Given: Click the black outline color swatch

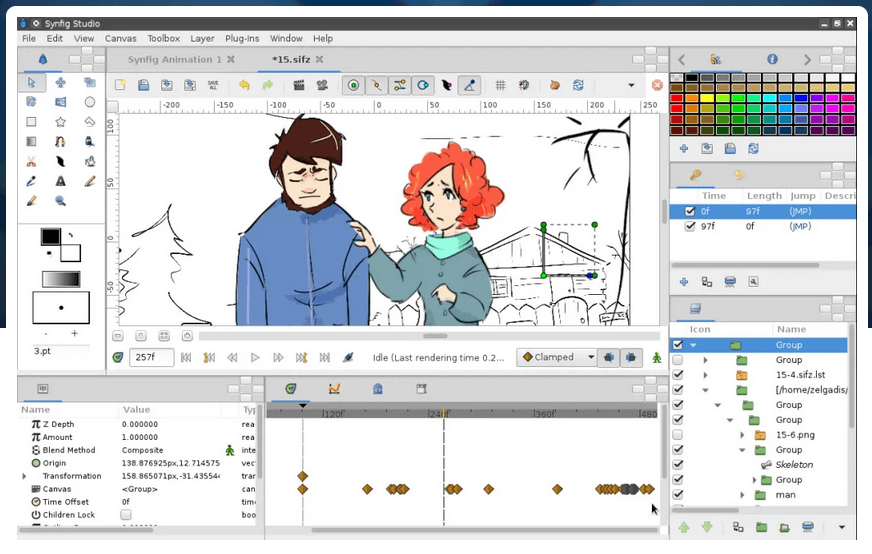Looking at the screenshot, I should pyautogui.click(x=50, y=236).
